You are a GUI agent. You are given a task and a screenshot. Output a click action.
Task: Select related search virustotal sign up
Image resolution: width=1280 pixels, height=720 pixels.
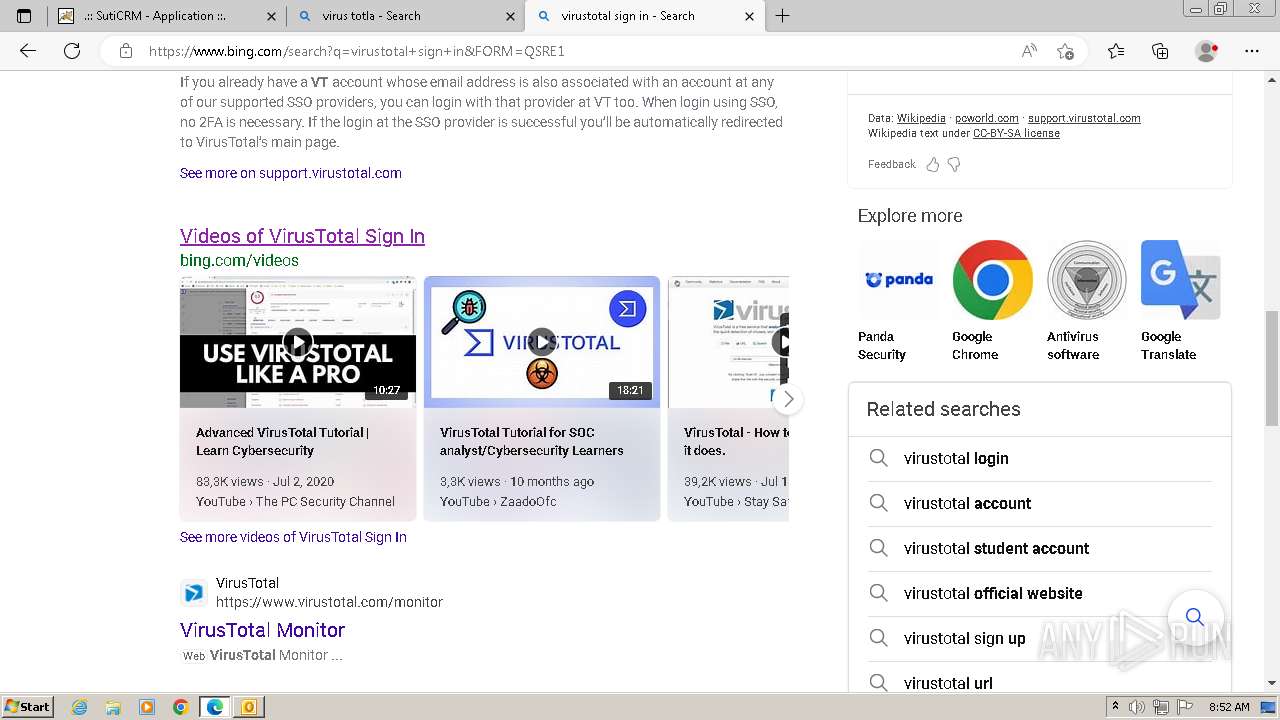pos(1040,638)
